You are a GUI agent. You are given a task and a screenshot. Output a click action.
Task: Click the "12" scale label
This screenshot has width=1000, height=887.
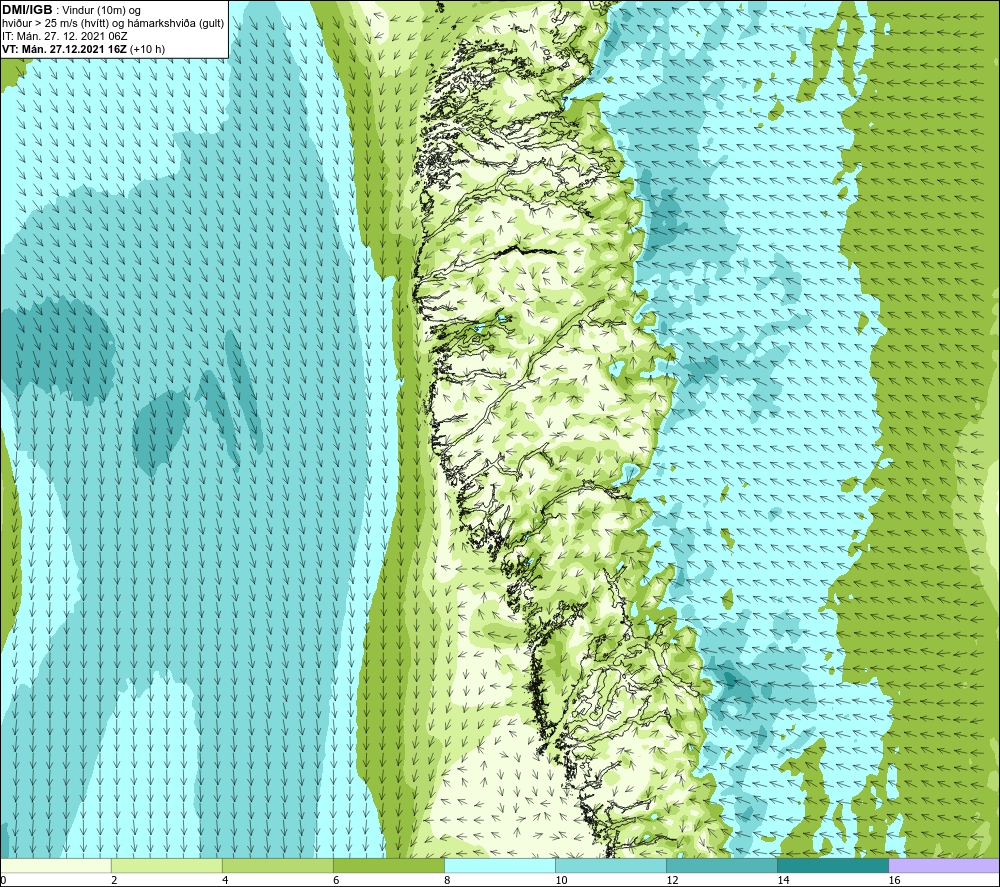[672, 881]
